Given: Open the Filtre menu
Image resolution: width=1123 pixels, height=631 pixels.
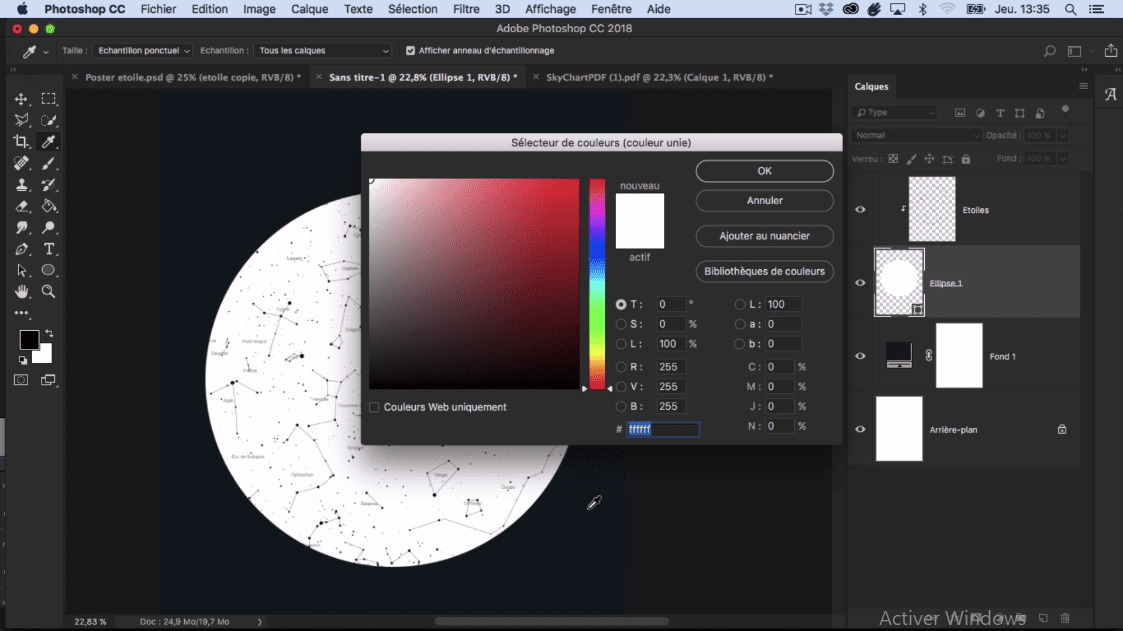Looking at the screenshot, I should pos(466,9).
